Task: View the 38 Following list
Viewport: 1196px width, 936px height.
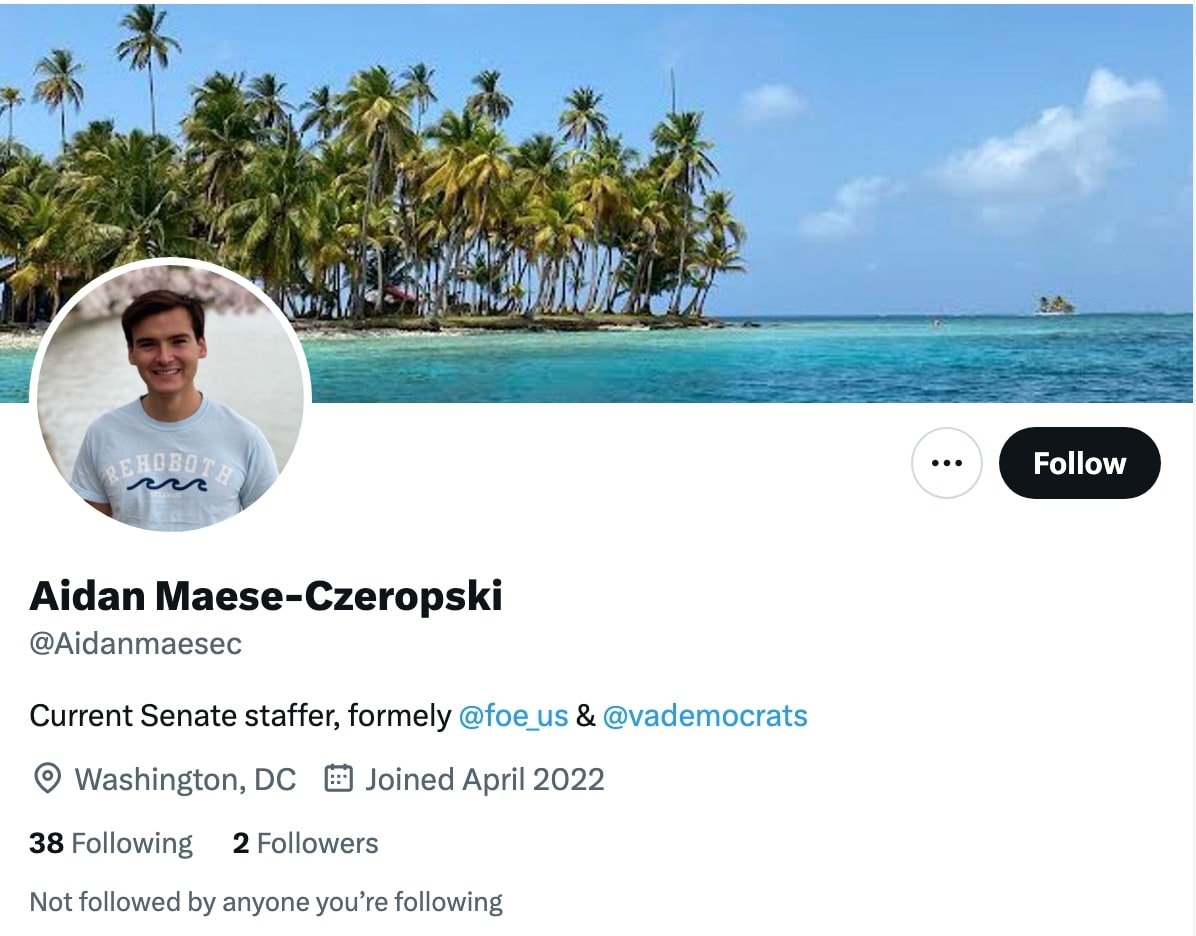Action: click(x=111, y=843)
